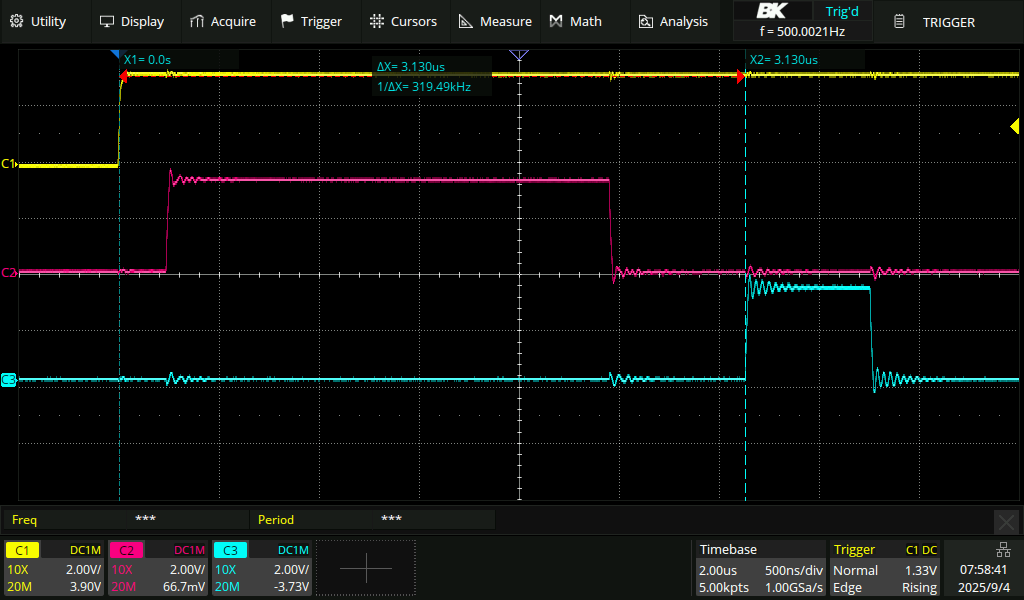Click the Freq measurement field
Screen dimensions: 1024x600
pos(127,520)
